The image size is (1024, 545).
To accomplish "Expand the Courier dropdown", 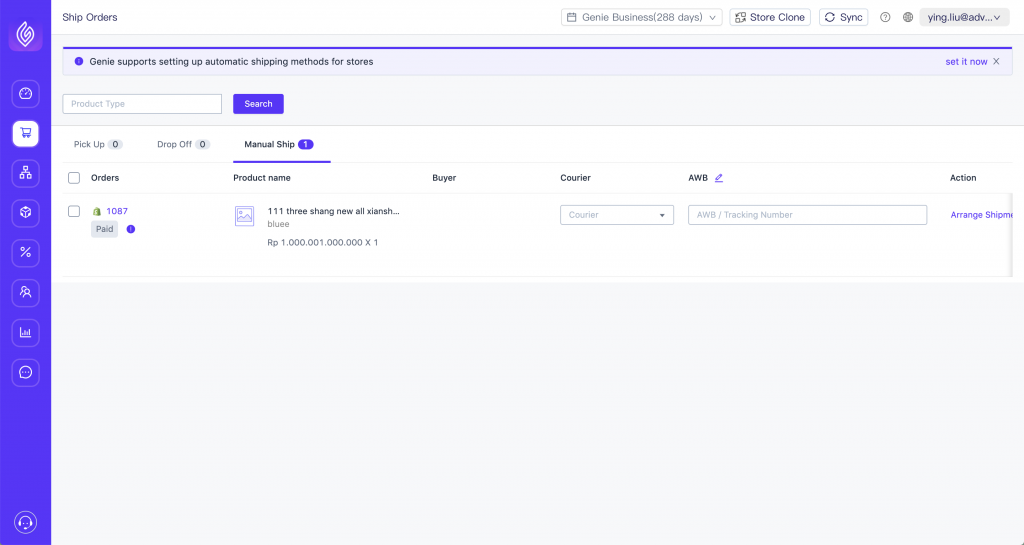I will click(x=616, y=215).
